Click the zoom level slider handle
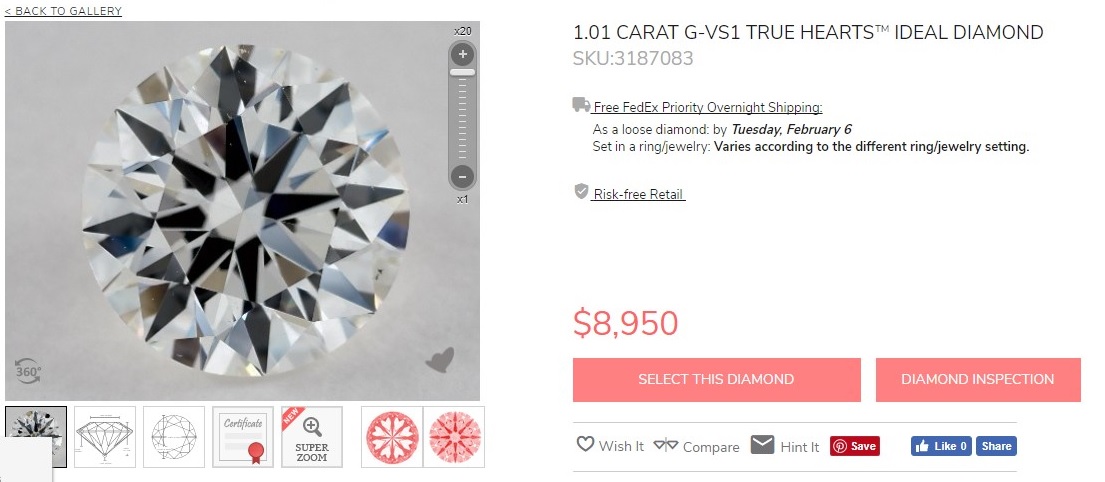Screen dimensions: 1105x482 coord(463,72)
